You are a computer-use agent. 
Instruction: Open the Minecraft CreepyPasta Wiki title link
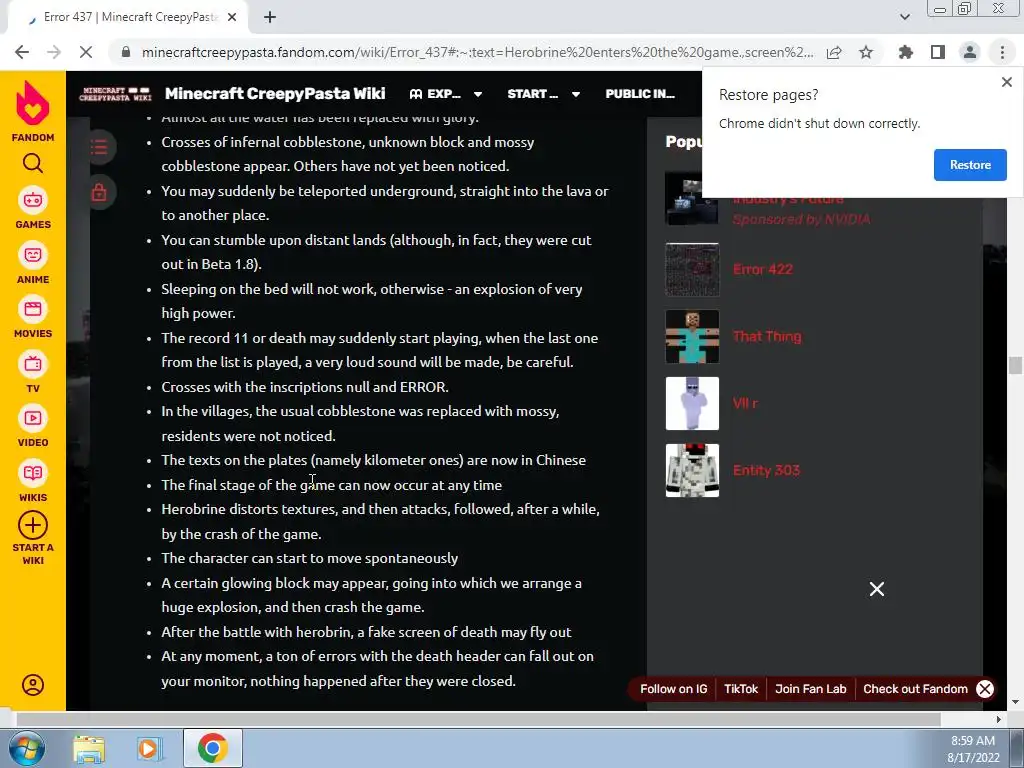click(x=275, y=94)
